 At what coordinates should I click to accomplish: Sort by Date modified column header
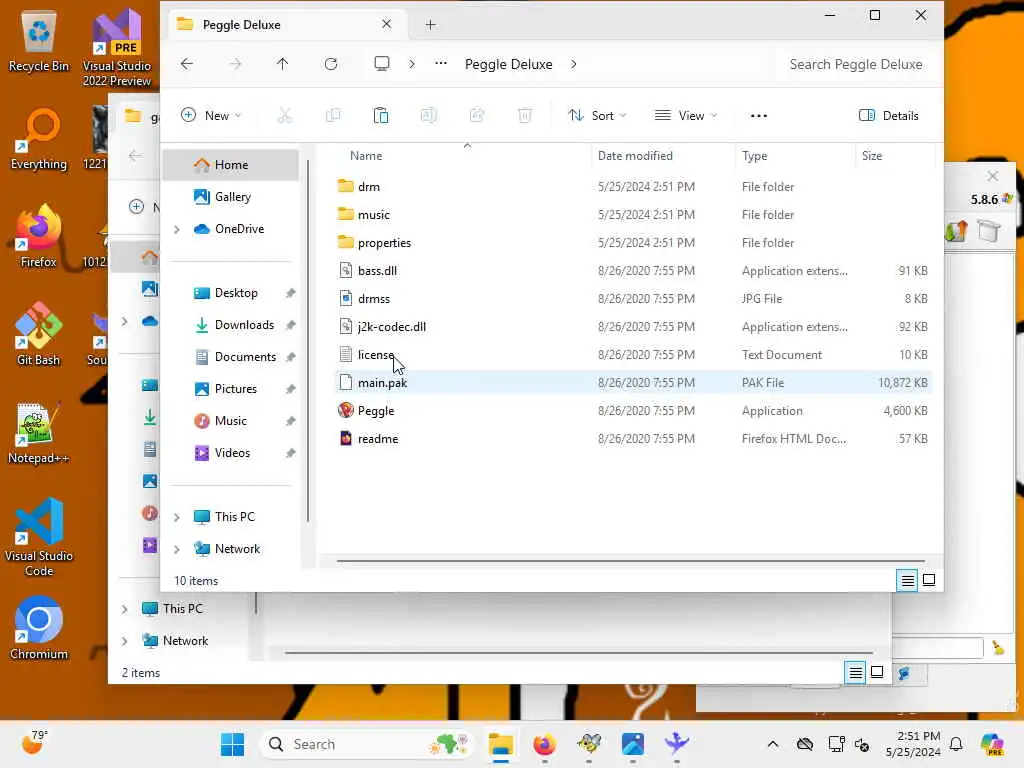click(x=663, y=156)
